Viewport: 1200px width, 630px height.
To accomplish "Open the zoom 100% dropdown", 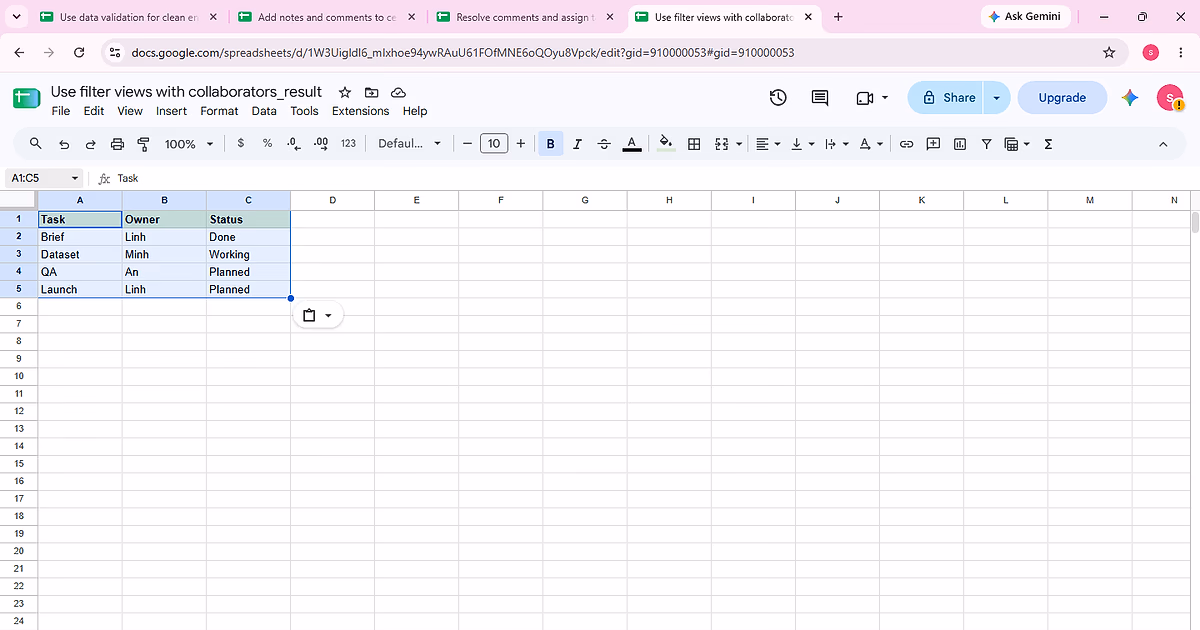I will click(189, 144).
